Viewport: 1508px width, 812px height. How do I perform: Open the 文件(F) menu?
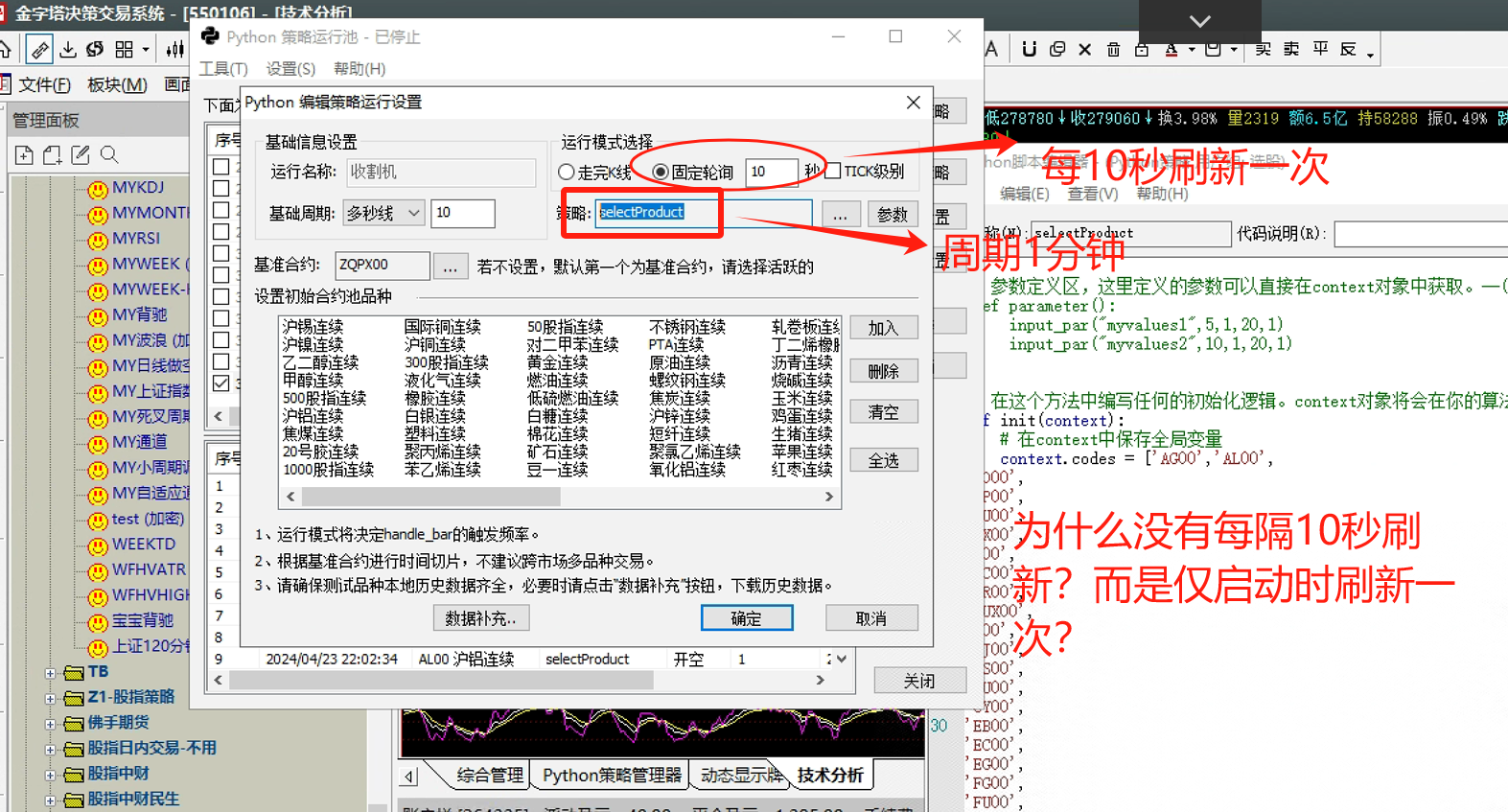pos(45,84)
